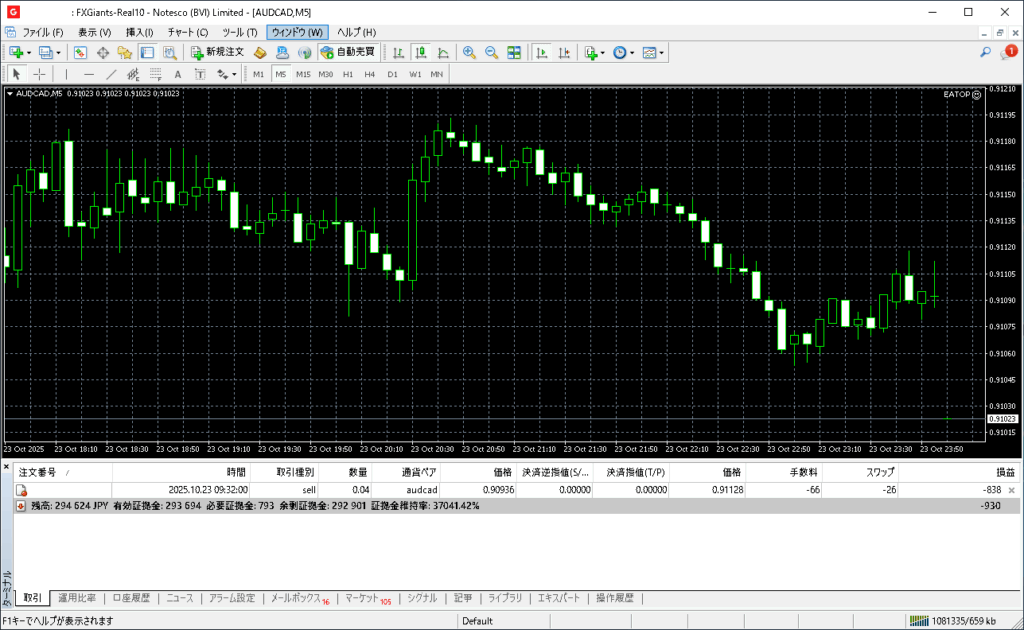The width and height of the screenshot is (1024, 630).
Task: Select the Trendline drawing tool
Action: coord(111,74)
